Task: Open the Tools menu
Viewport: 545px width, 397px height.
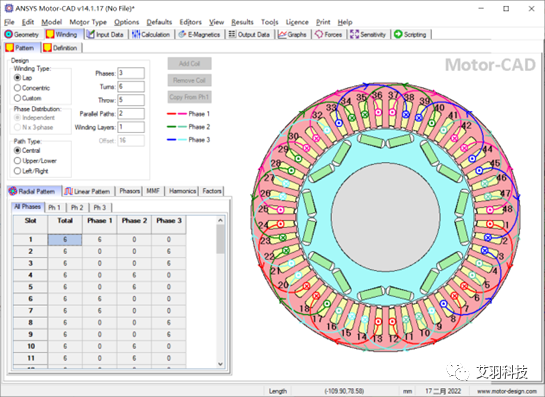Action: click(270, 22)
